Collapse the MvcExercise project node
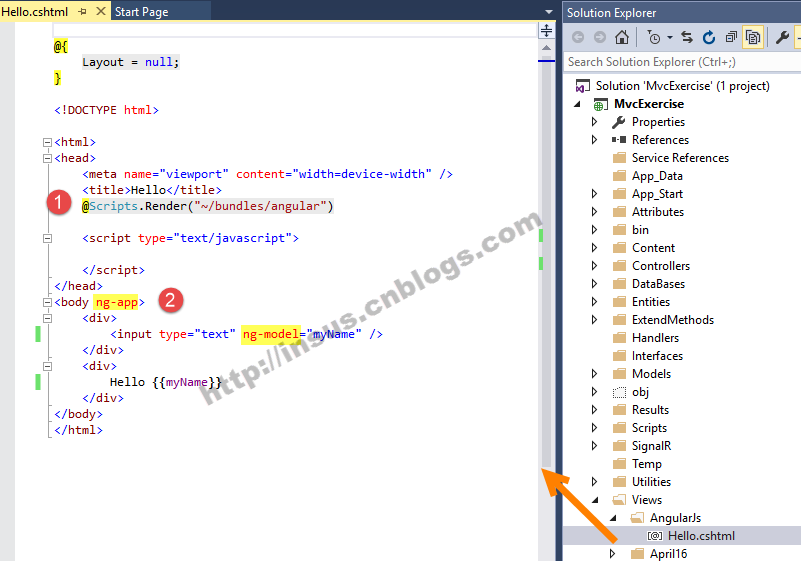Image resolution: width=801 pixels, height=561 pixels. tap(578, 104)
